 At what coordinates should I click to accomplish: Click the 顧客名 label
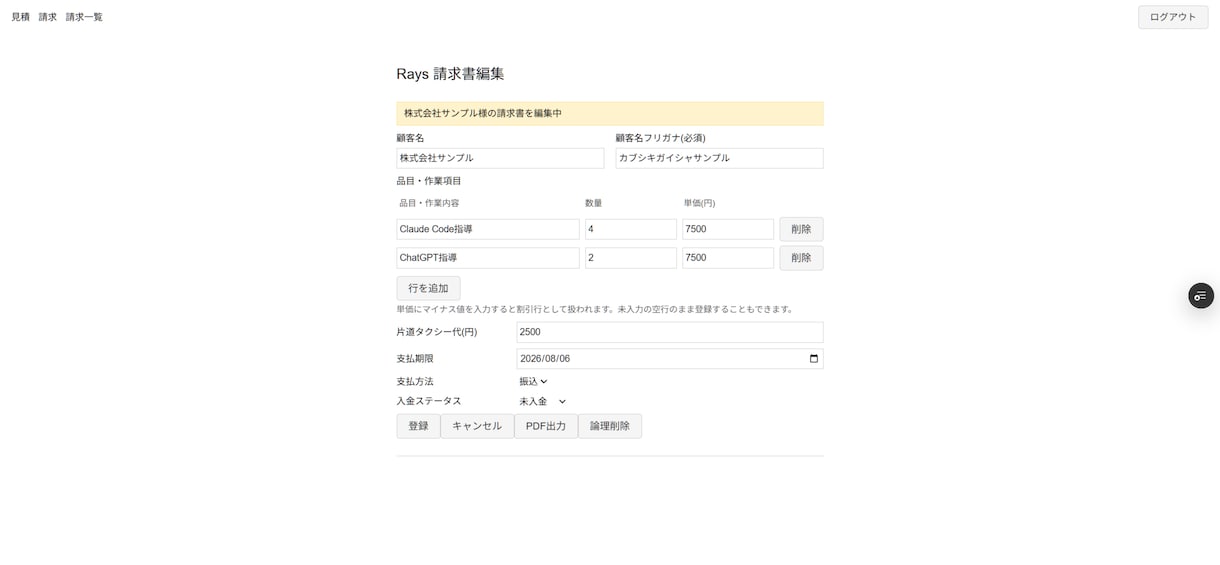410,138
